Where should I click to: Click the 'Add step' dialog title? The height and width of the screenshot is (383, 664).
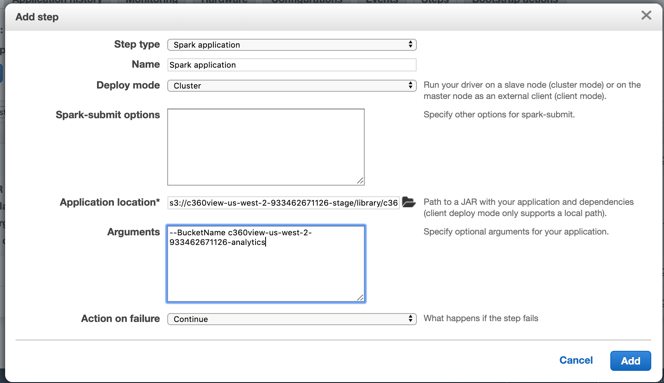[37, 17]
